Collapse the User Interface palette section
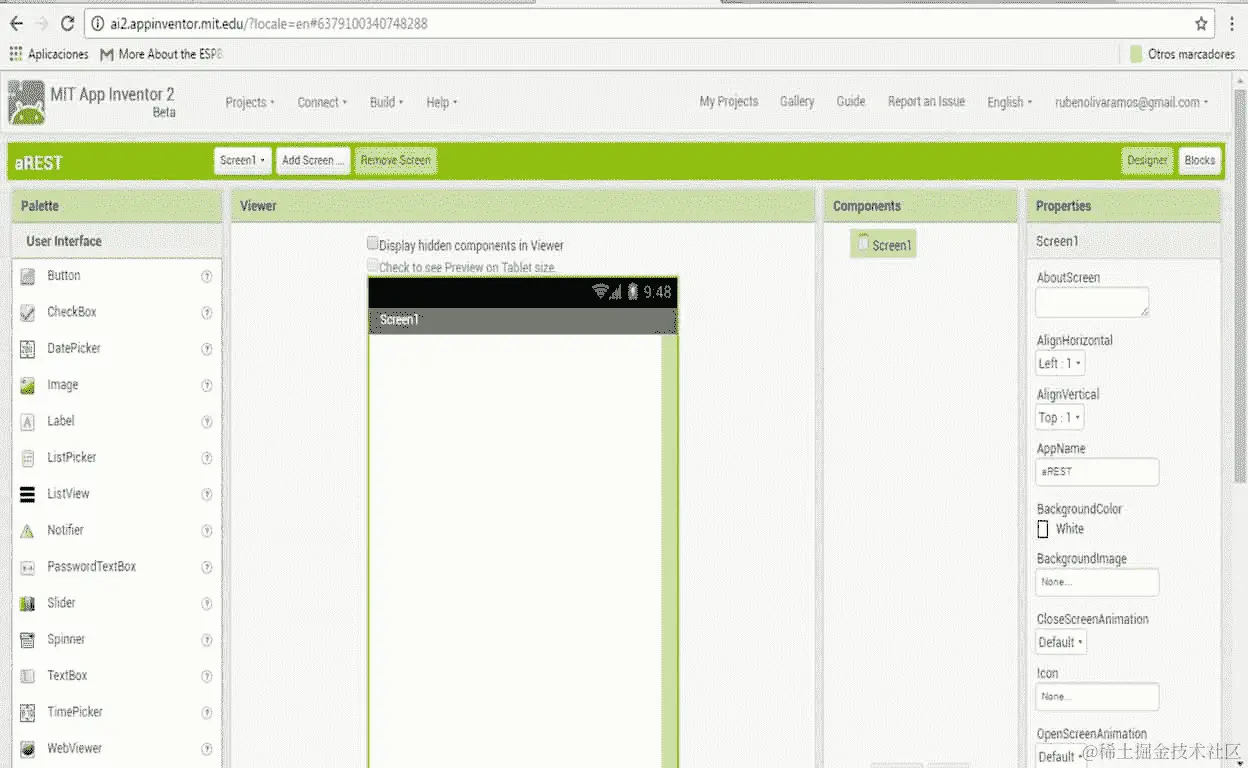The height and width of the screenshot is (768, 1248). coord(117,241)
